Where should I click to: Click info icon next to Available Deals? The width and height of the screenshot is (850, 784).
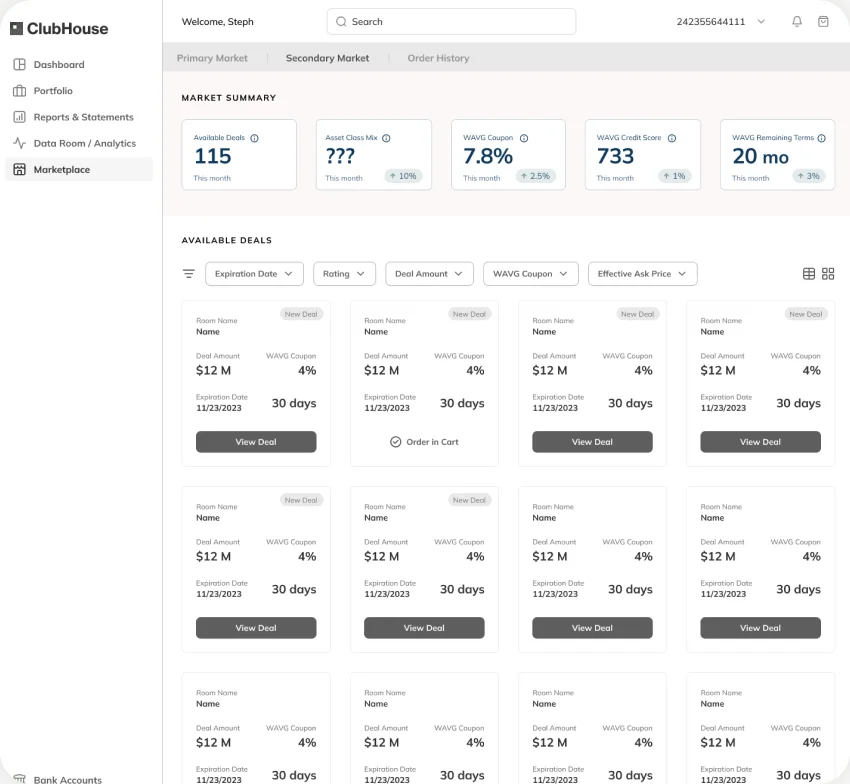(254, 138)
